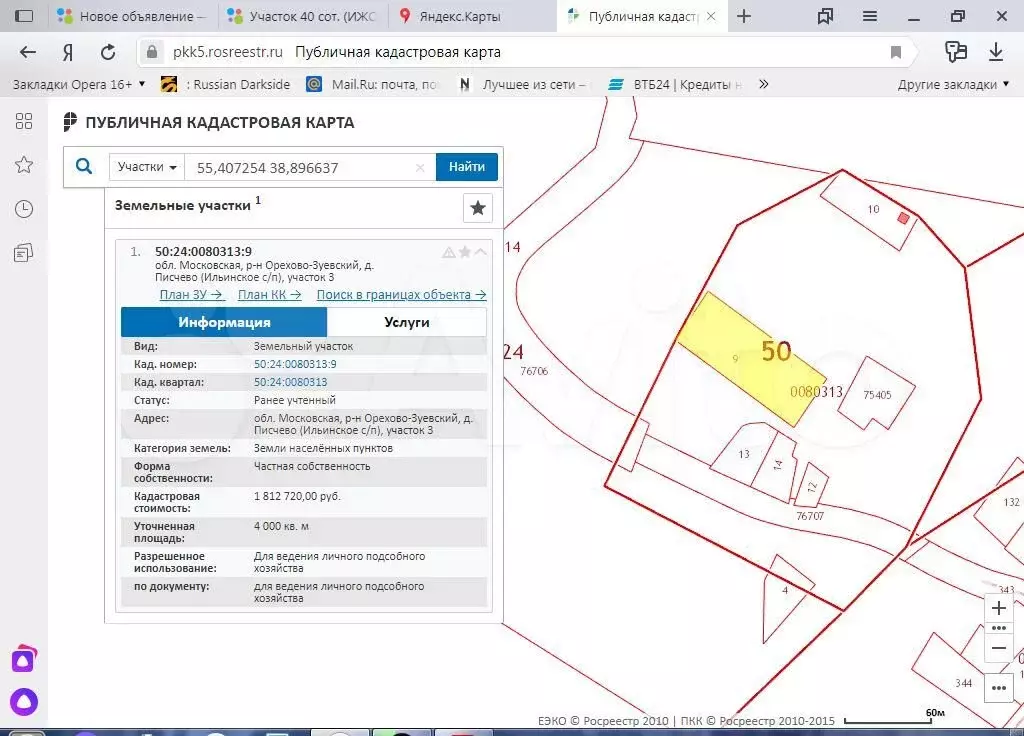The image size is (1024, 736).
Task: Open browser hamburger menu
Action: pyautogui.click(x=870, y=16)
